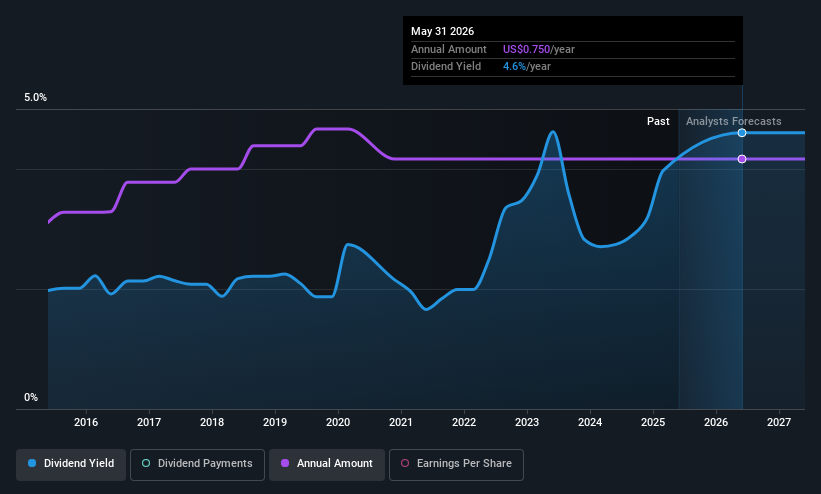This screenshot has width=821, height=494.
Task: Click the 4.6% dividend yield tooltip value
Action: point(514,67)
